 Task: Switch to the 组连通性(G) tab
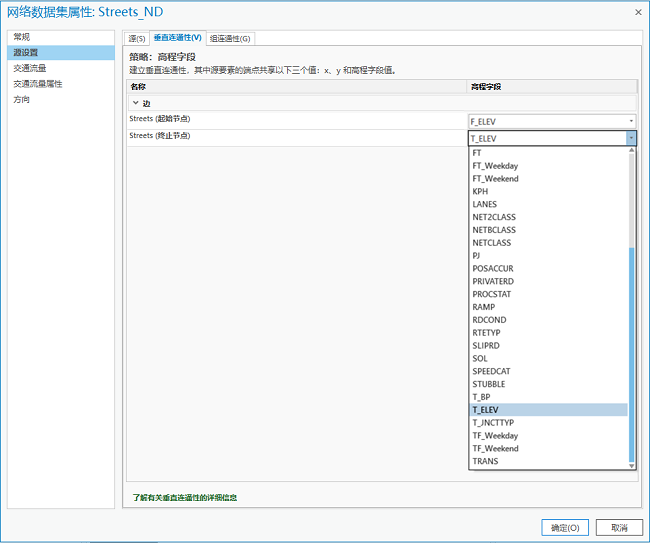click(x=230, y=38)
